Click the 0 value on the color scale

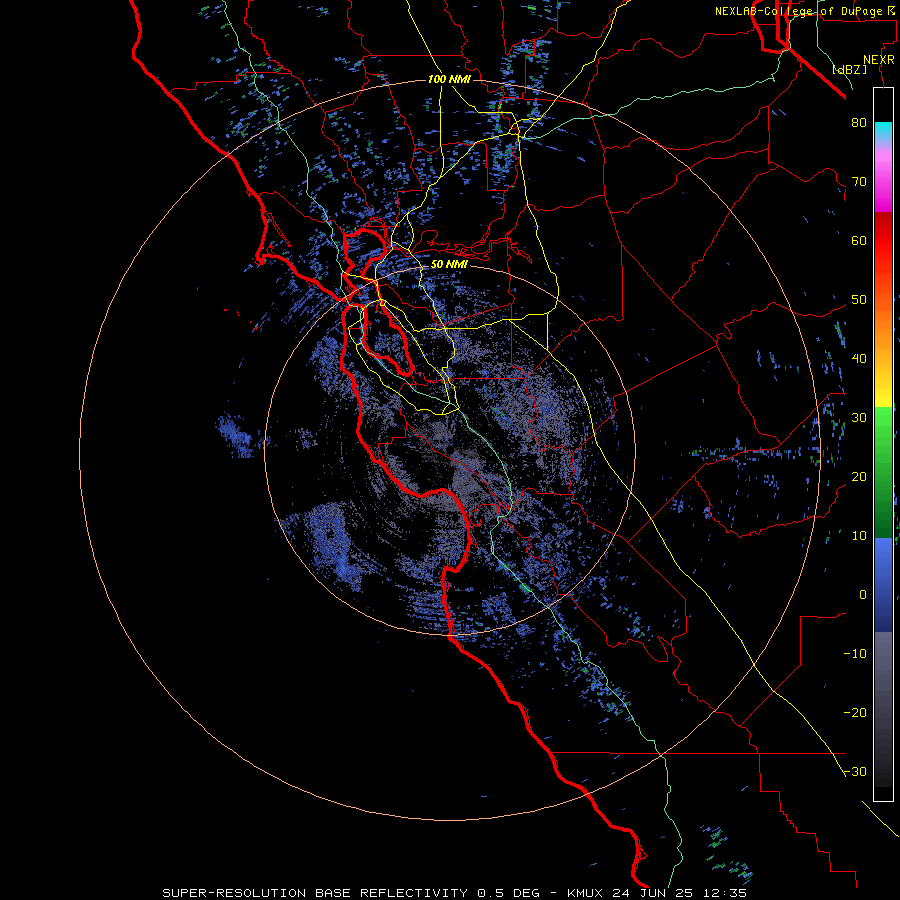click(863, 595)
